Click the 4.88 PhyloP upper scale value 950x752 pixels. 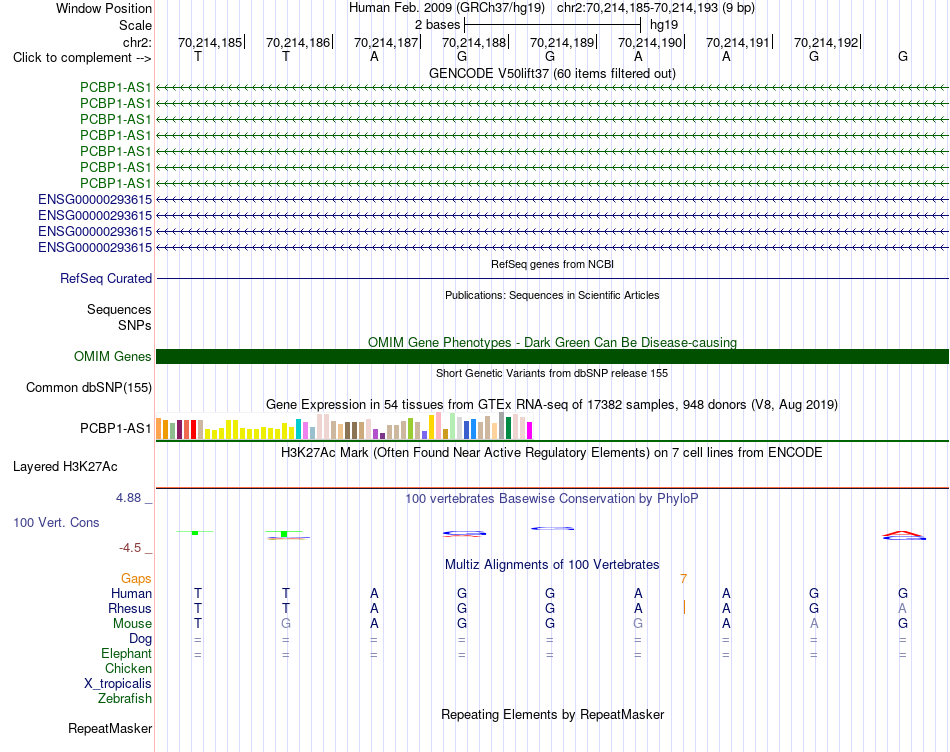click(128, 497)
